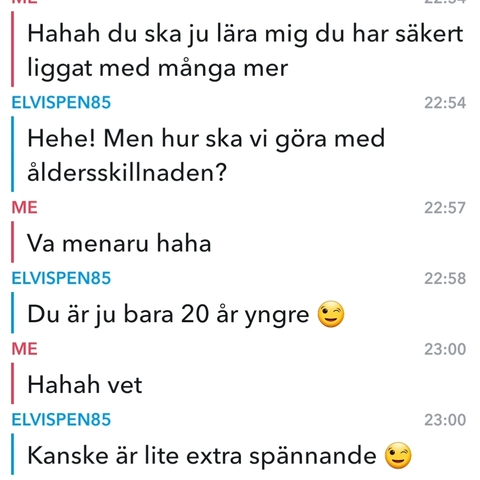This screenshot has height=480, width=480.
Task: Tap the message starting "Hahah du ska ju"
Action: coord(245,51)
